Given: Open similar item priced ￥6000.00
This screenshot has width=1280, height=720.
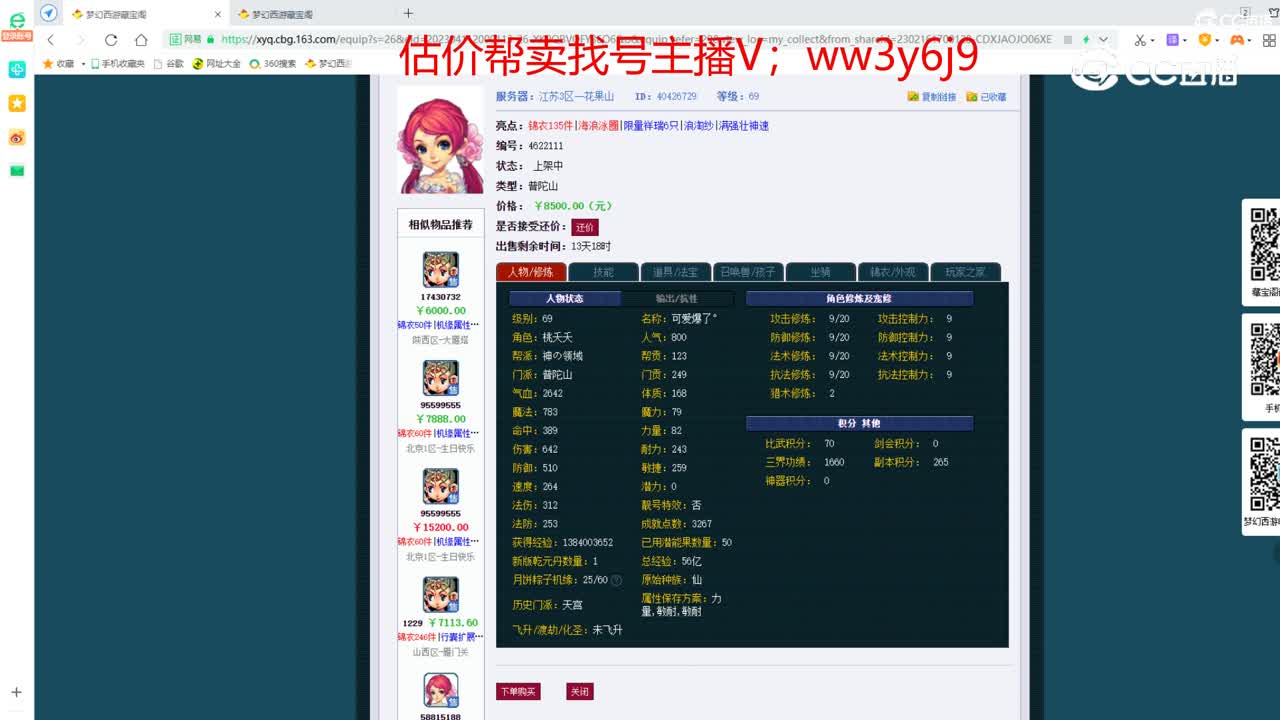Looking at the screenshot, I should (x=440, y=310).
